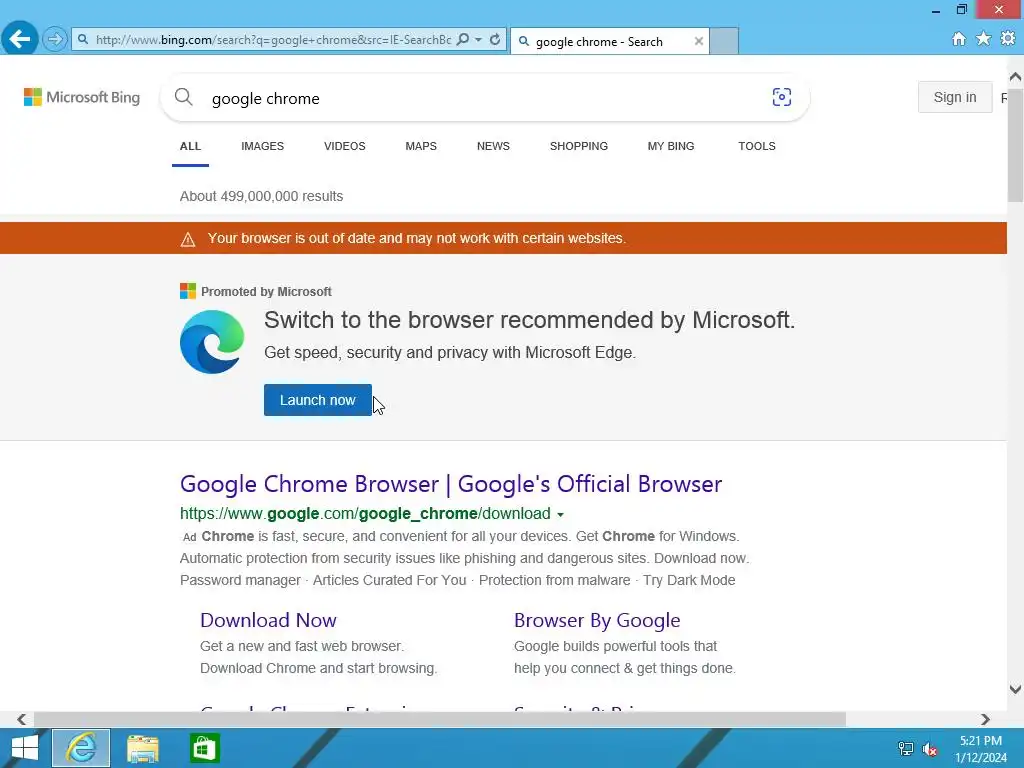Open the Home page icon

click(x=959, y=39)
